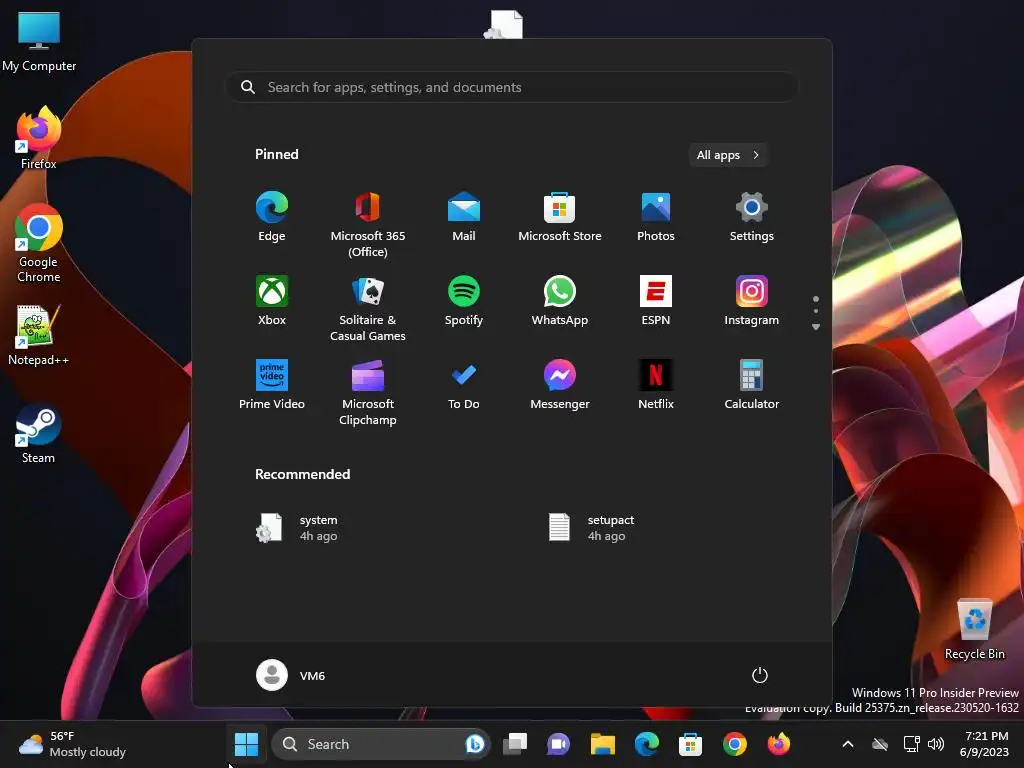Launch Spotify
Screen dimensions: 1024x768
click(464, 302)
